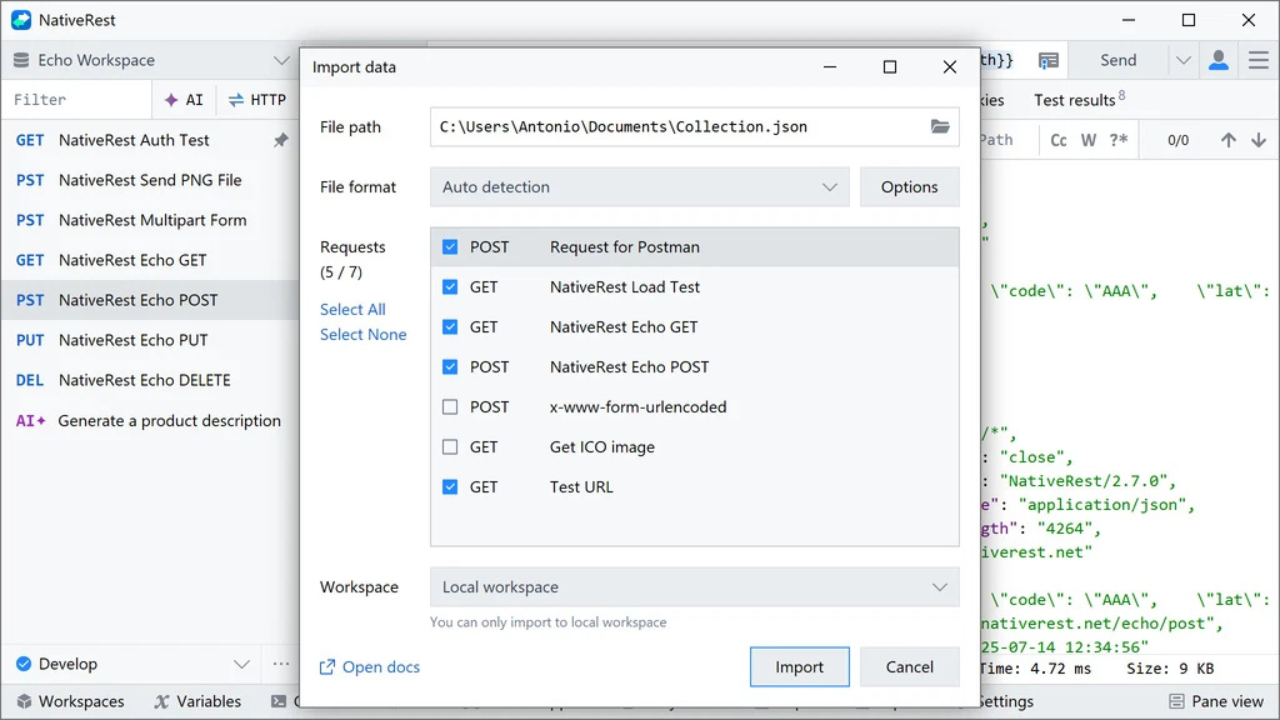Click the previous match up arrow
Viewport: 1280px width, 720px height.
coord(1228,140)
